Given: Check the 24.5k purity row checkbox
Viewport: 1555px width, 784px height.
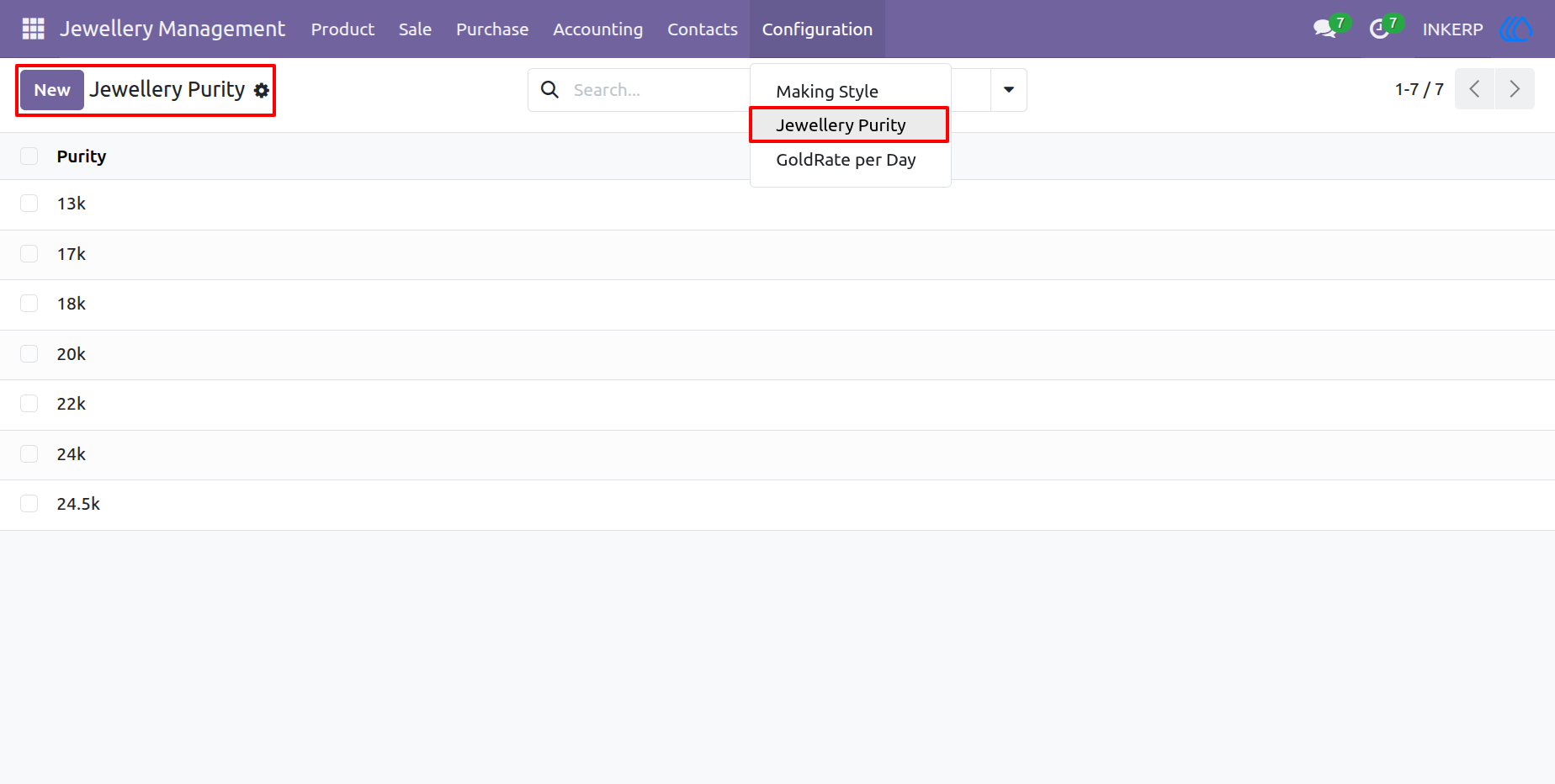Looking at the screenshot, I should click(29, 504).
